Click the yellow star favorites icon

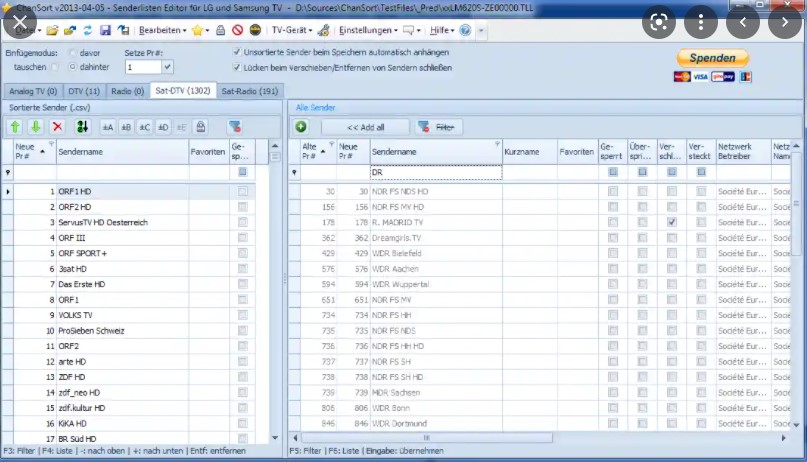(197, 30)
